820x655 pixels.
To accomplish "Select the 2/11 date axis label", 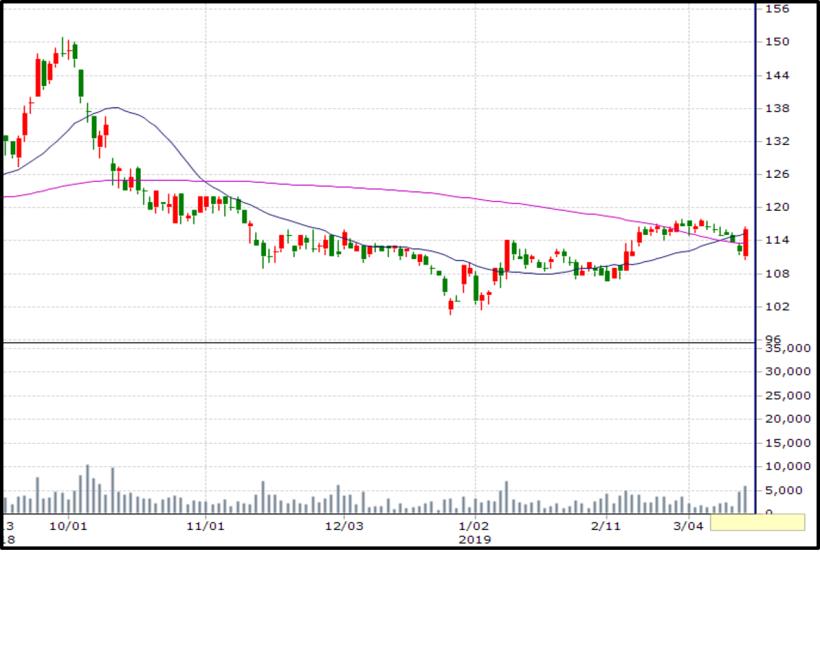I will click(605, 525).
